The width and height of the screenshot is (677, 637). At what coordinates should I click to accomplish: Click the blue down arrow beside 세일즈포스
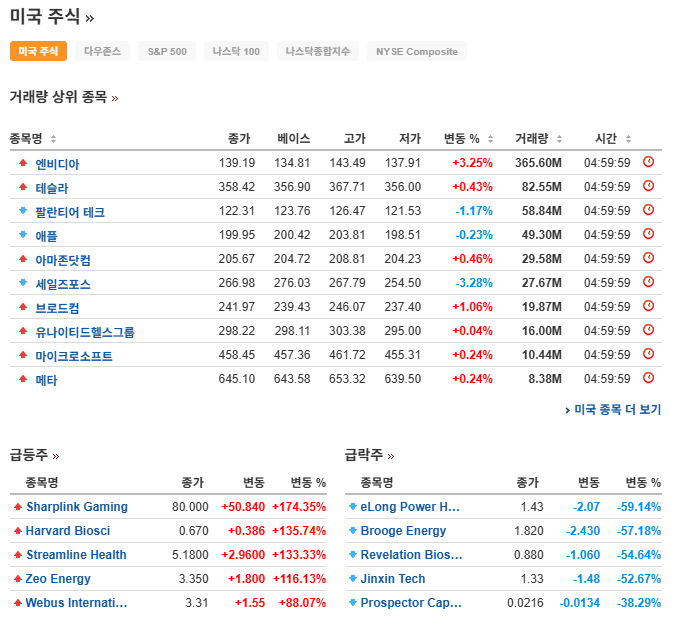(x=23, y=283)
